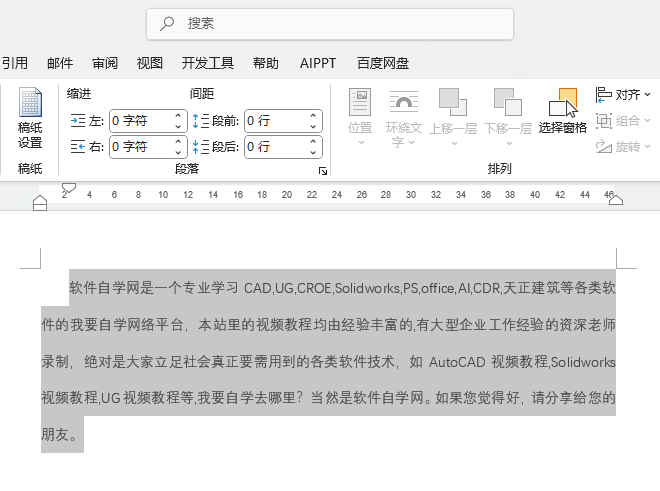
Task: Switch to the 视图 view tab
Action: 149,63
